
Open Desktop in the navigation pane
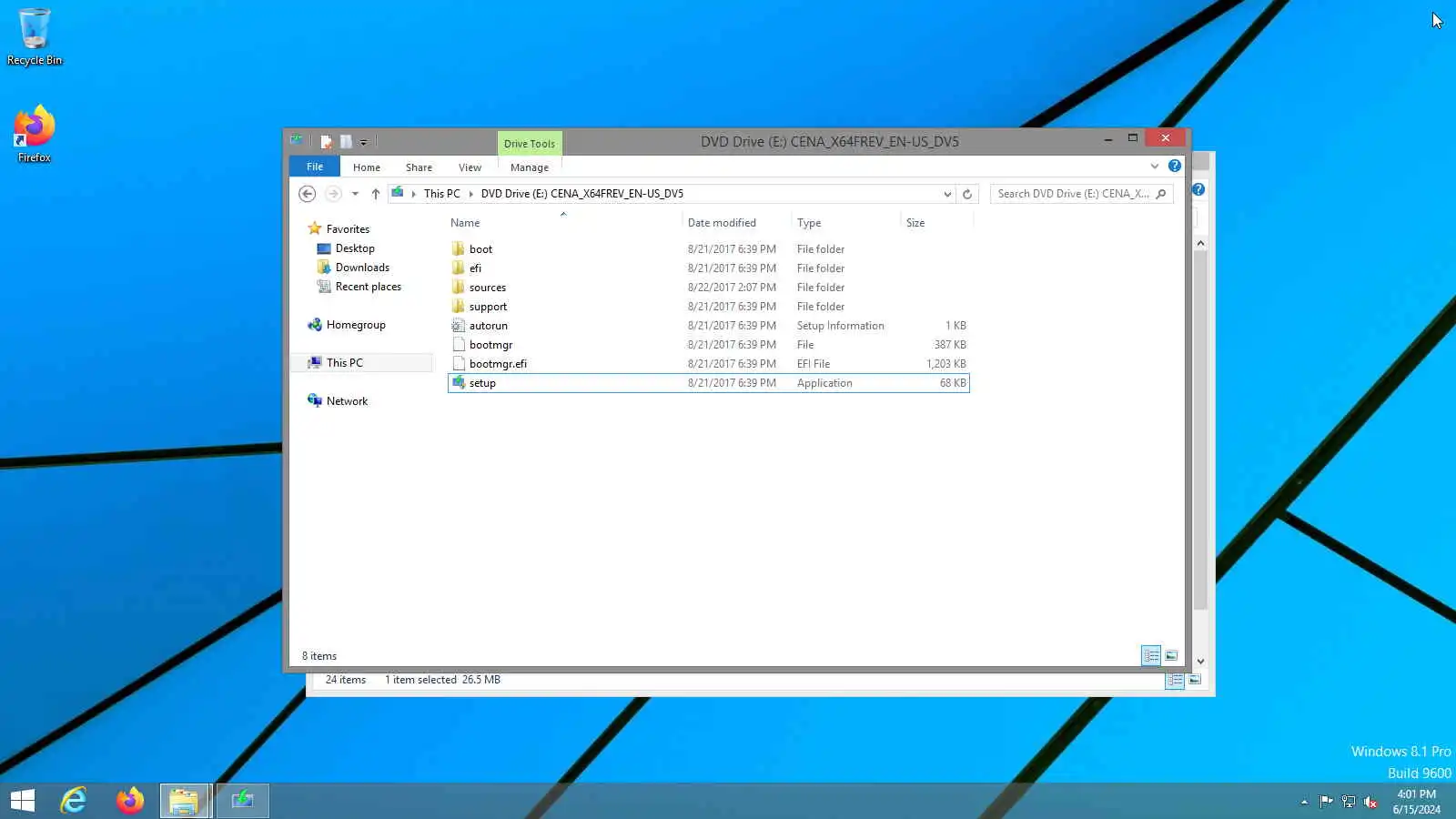point(355,248)
